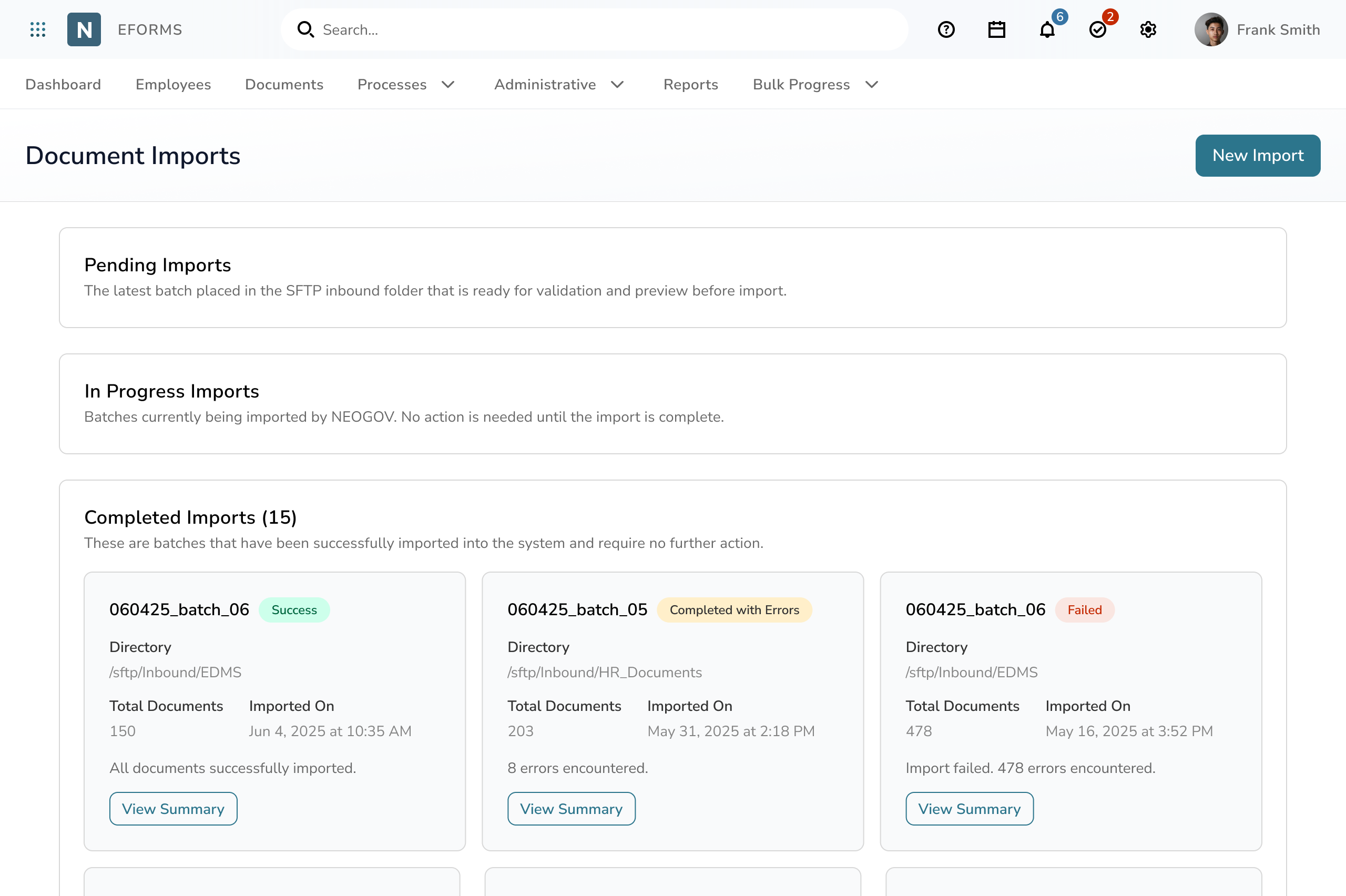Open the Reports menu item
1346x896 pixels.
click(690, 85)
